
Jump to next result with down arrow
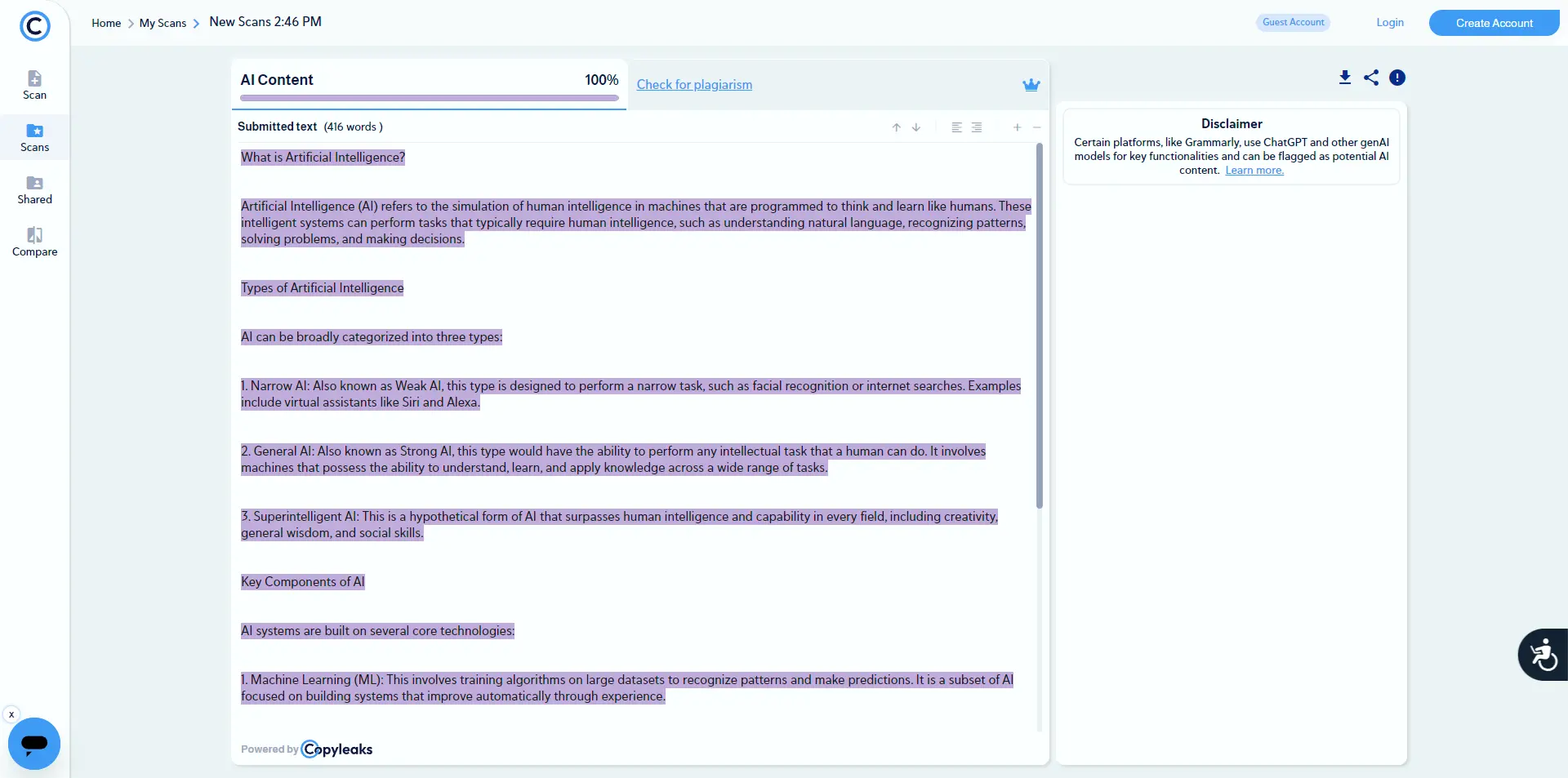[x=916, y=127]
